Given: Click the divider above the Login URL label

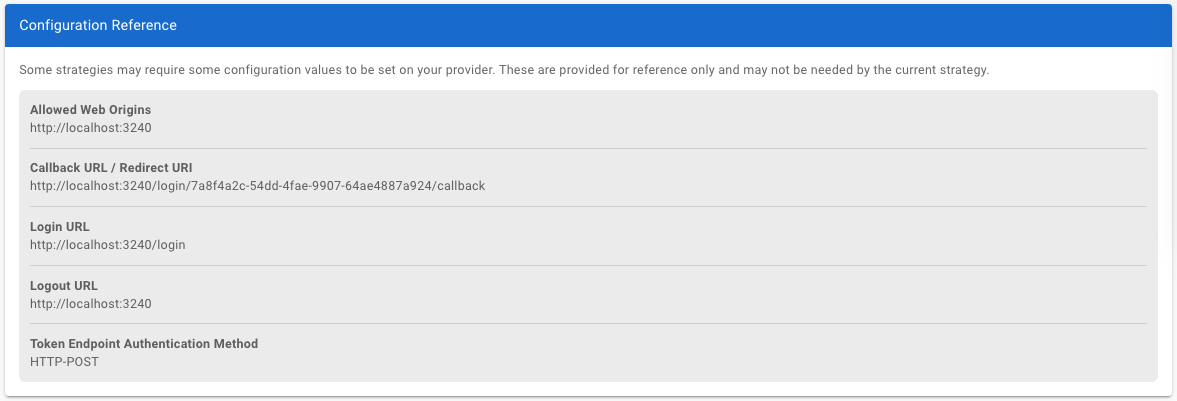Looking at the screenshot, I should (588, 207).
